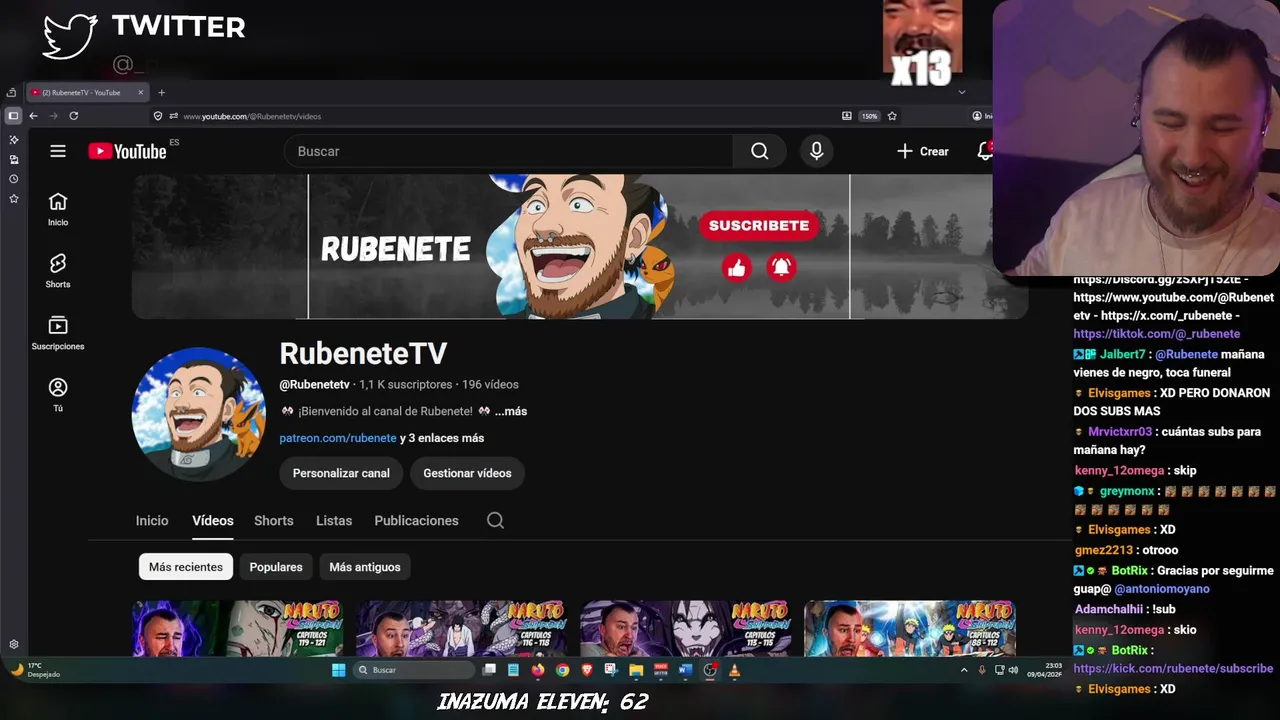Open File Explorer from the taskbar
This screenshot has width=1280, height=720.
(636, 670)
